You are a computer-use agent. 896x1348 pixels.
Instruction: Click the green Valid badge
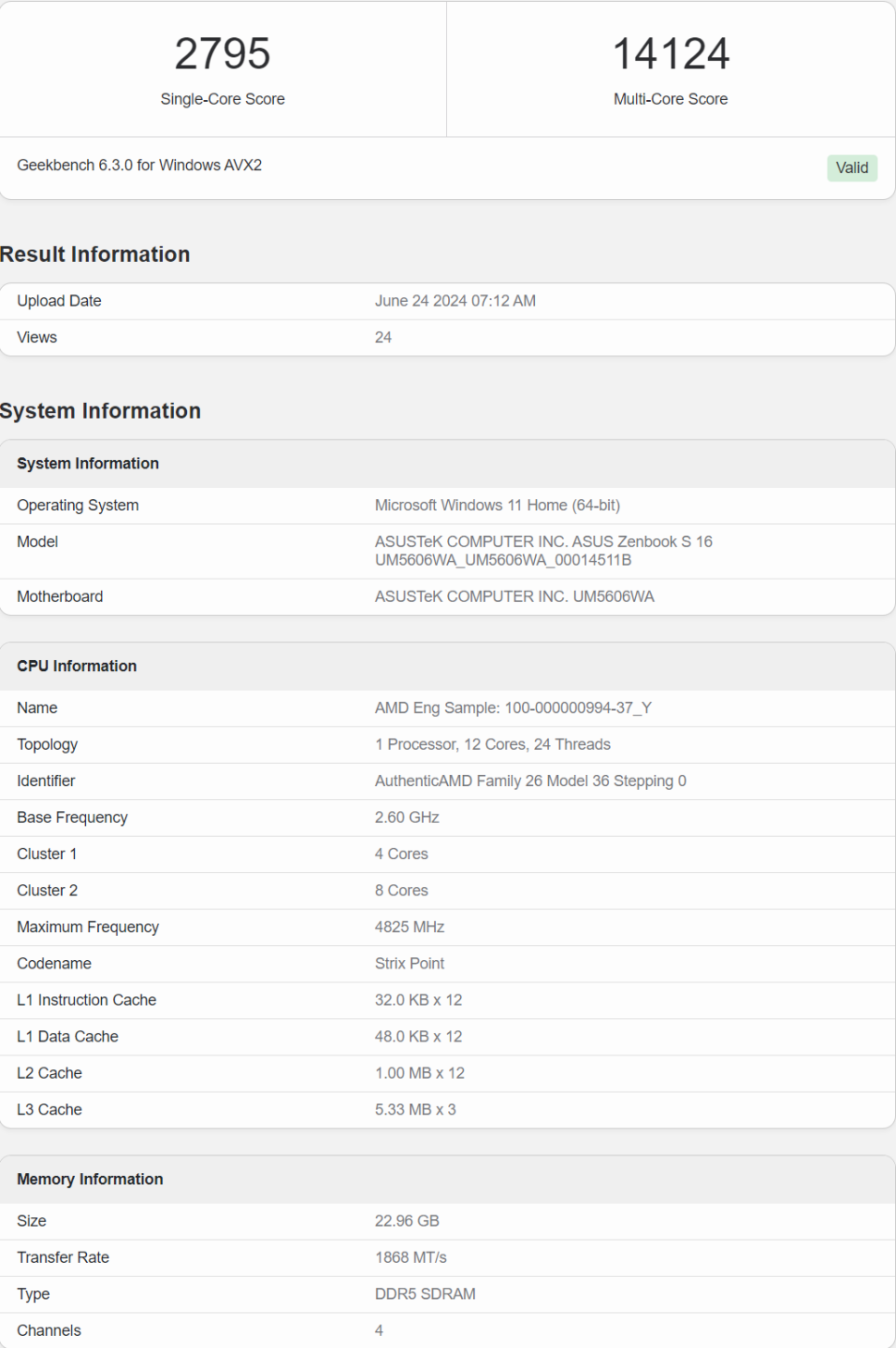(852, 168)
